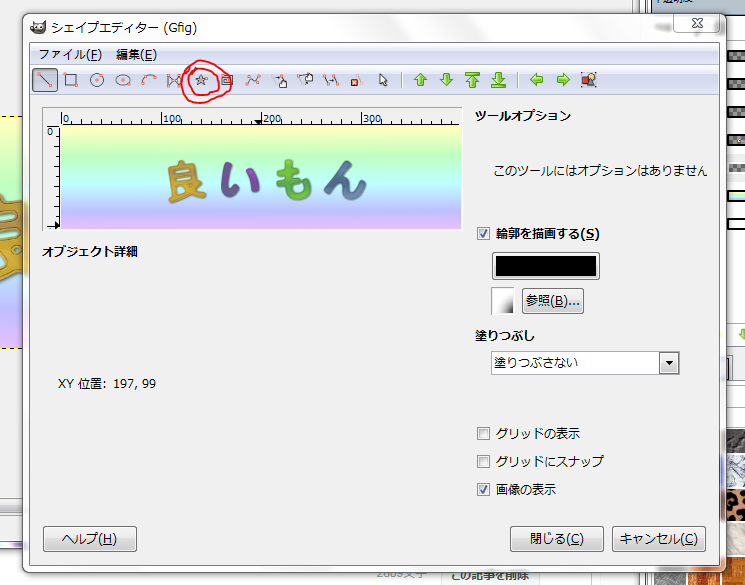This screenshot has height=585, width=745.
Task: Click the 良いもん preview canvas
Action: pos(261,177)
